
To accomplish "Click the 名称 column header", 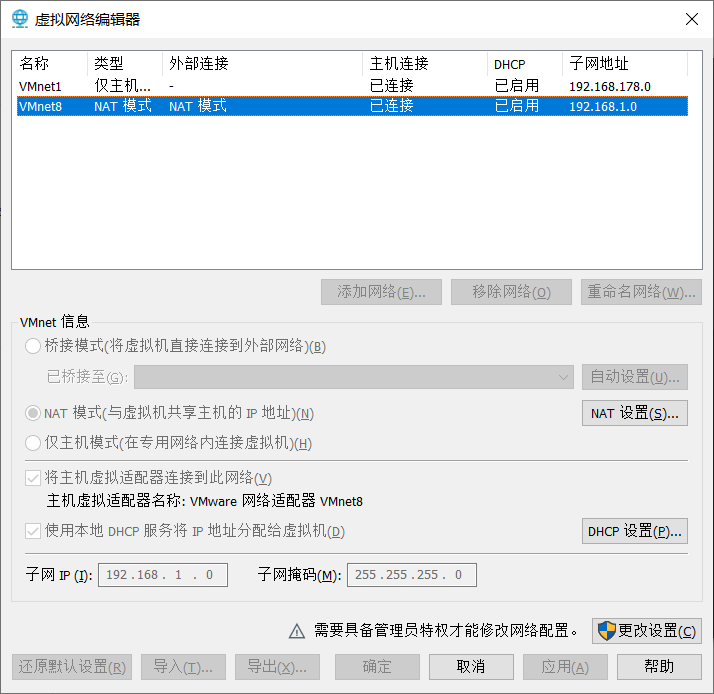I will [50, 63].
